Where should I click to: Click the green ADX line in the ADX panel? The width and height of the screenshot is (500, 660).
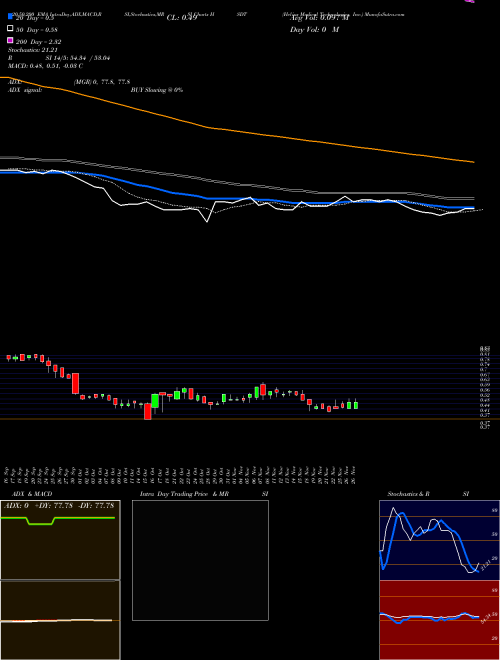(x=58, y=518)
